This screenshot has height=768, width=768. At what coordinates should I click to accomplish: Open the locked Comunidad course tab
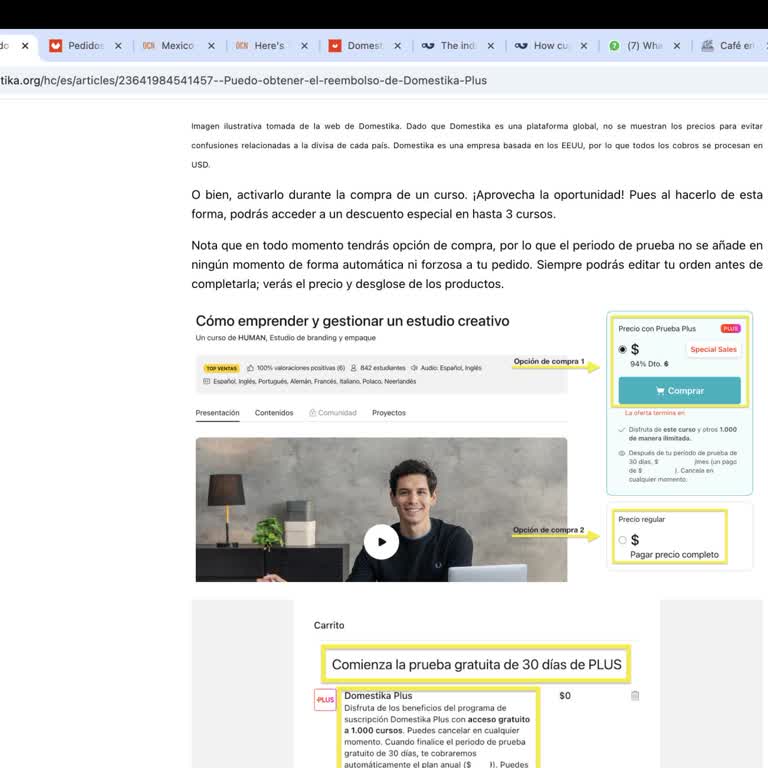[333, 413]
